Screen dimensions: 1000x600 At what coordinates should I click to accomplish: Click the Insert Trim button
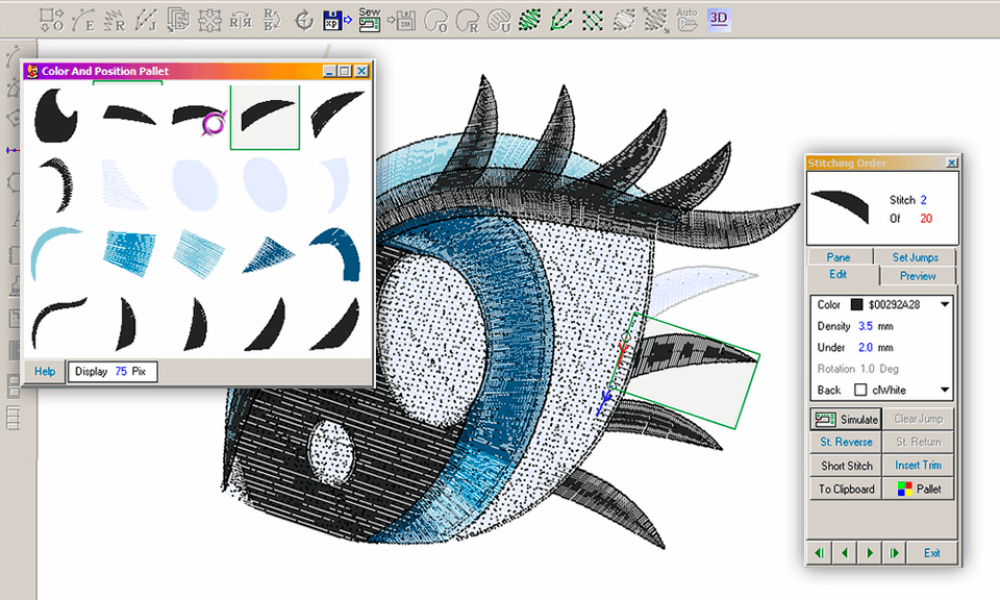(918, 465)
